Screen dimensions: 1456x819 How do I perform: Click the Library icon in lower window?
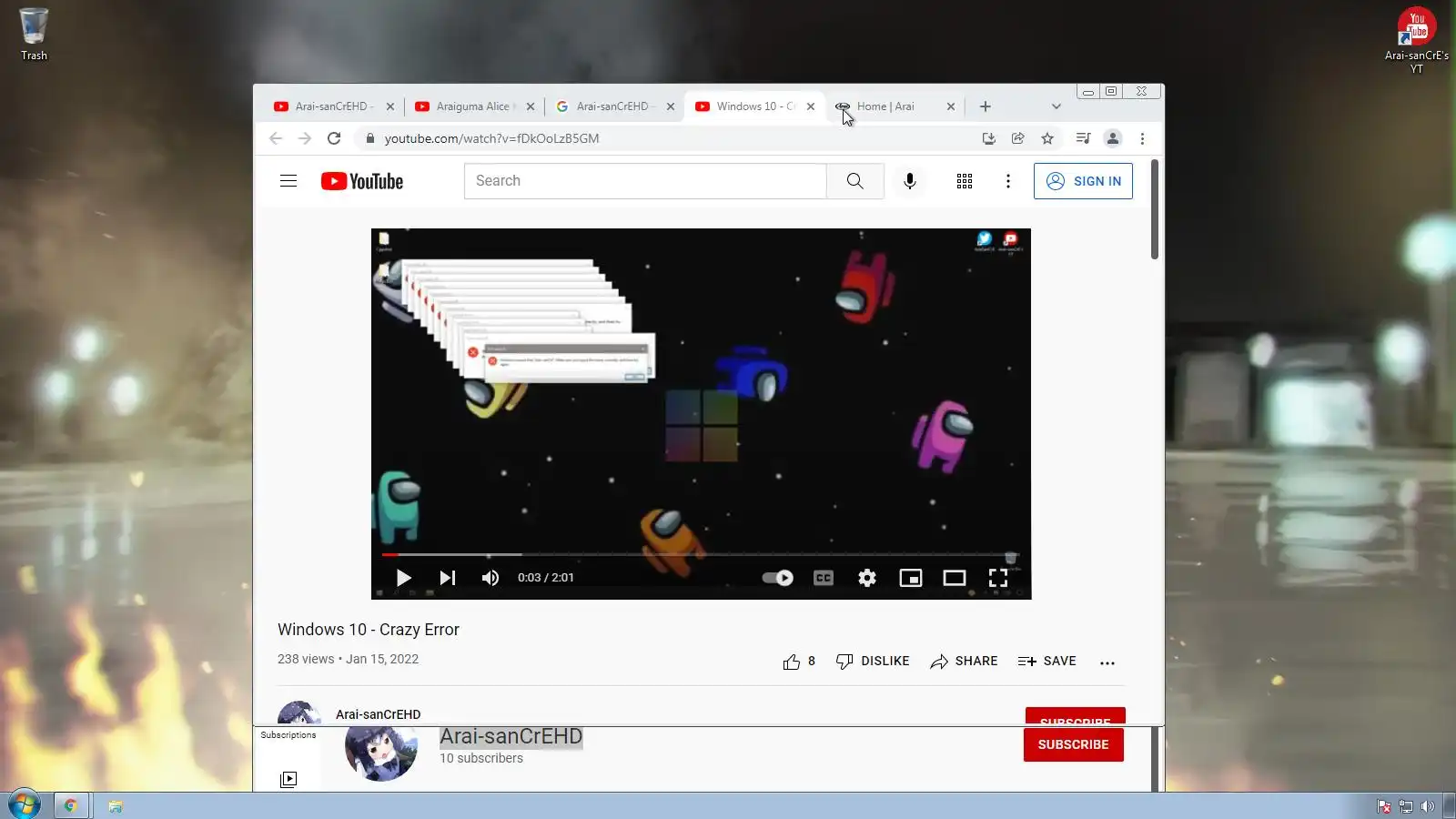point(288,779)
